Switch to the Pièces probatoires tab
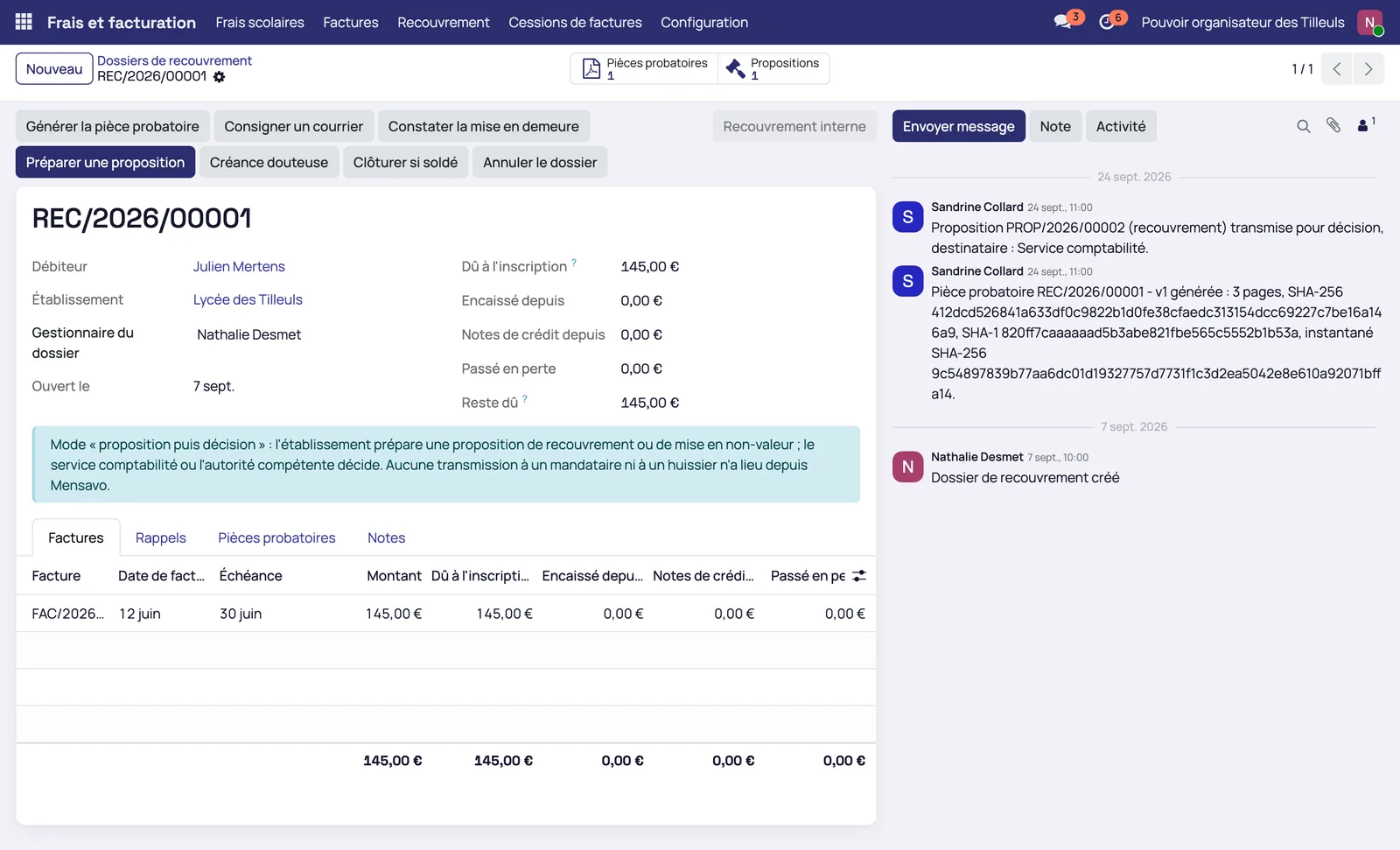Viewport: 1400px width, 850px height. coord(276,537)
